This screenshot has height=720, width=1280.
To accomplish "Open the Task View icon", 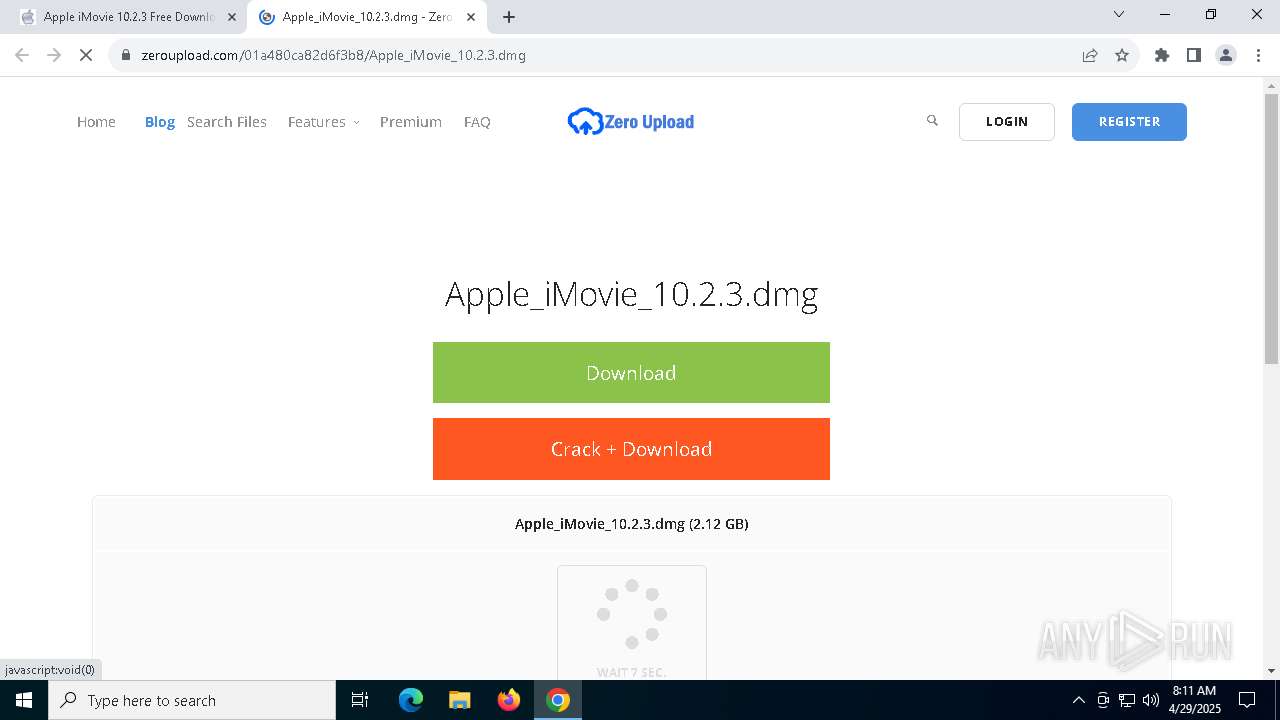I will tap(360, 700).
